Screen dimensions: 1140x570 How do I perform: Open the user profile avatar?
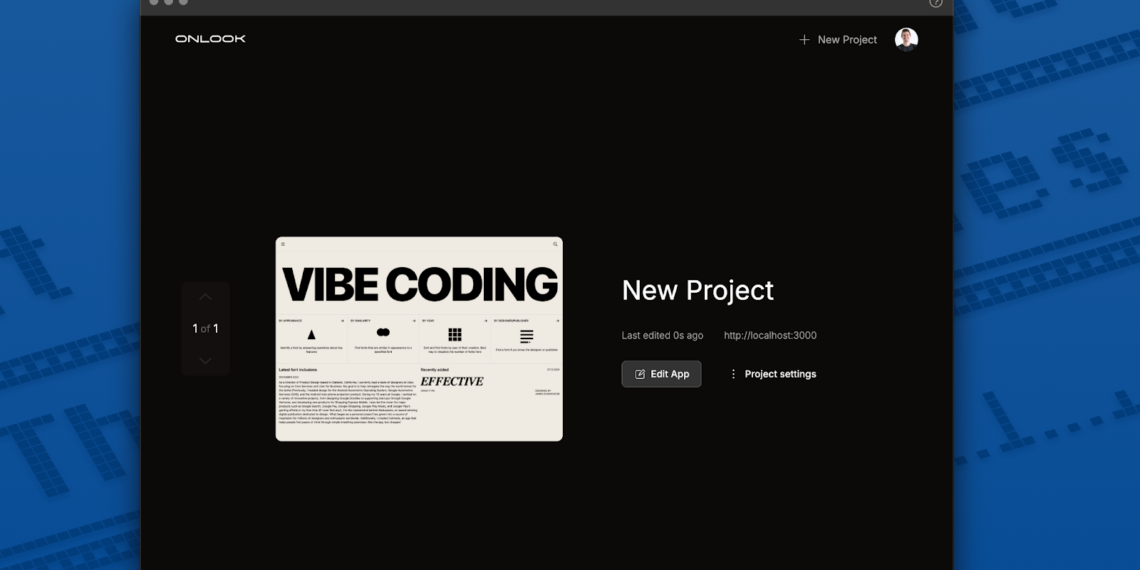pos(906,39)
